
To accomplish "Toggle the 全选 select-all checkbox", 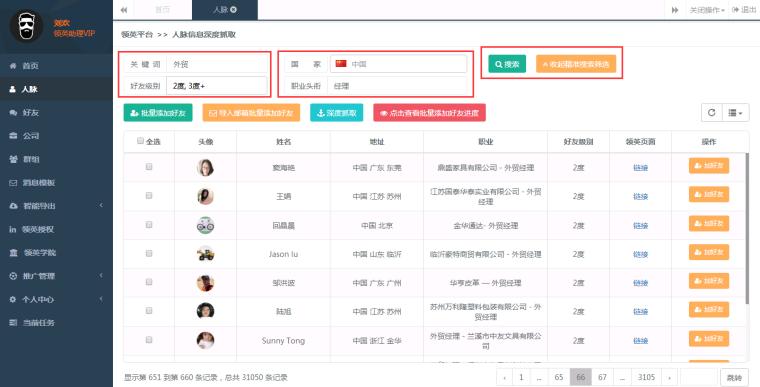I will [141, 141].
